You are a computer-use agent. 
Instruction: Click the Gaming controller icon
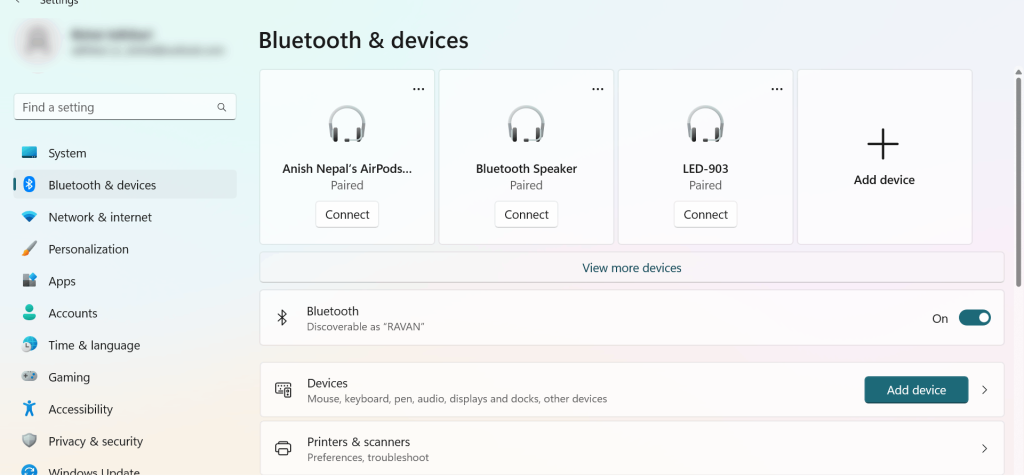click(x=29, y=377)
